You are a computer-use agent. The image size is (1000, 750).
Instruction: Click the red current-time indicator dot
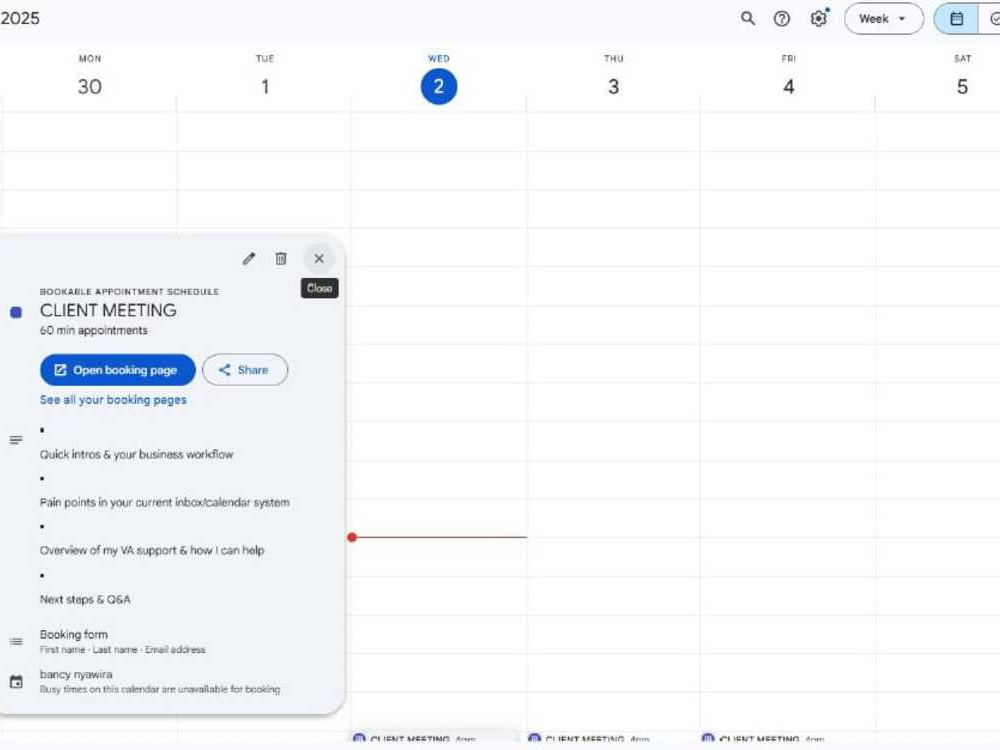(x=352, y=537)
